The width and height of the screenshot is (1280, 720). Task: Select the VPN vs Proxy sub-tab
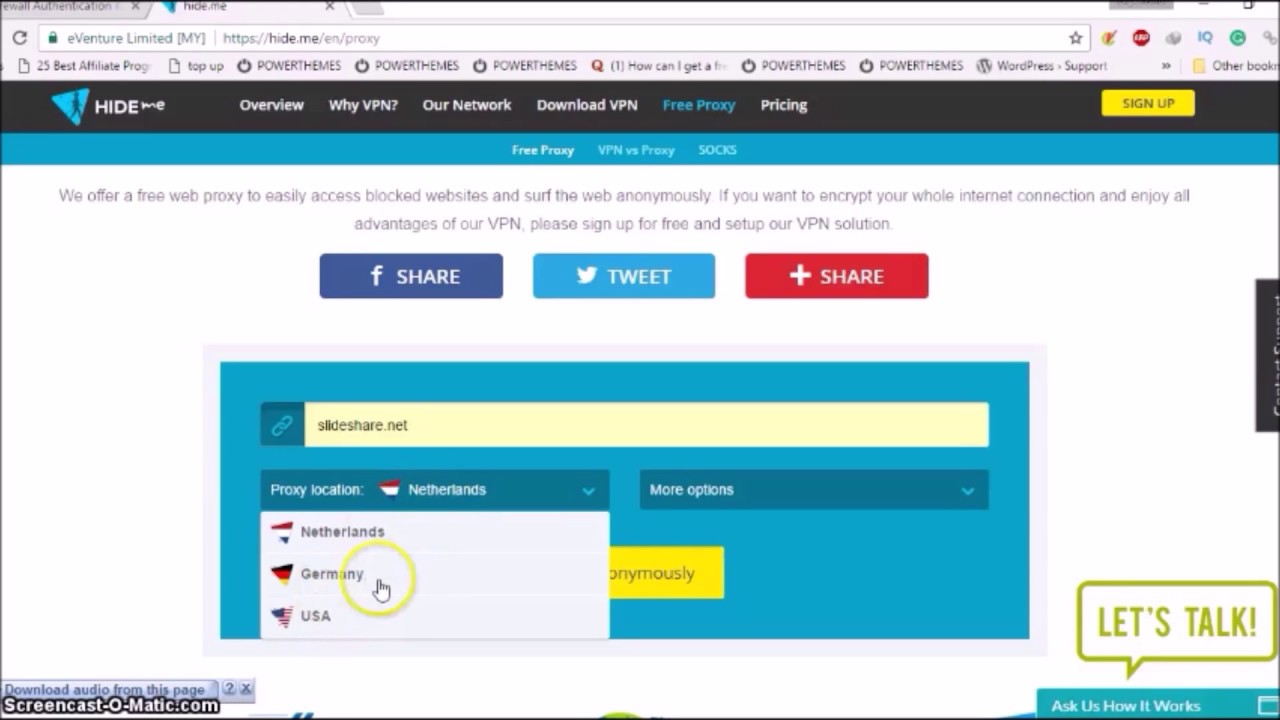[x=636, y=150]
